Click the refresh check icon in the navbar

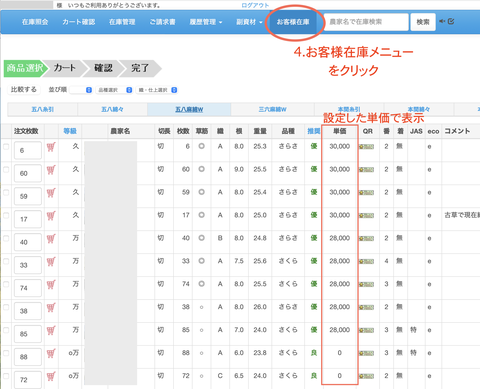pos(451,21)
